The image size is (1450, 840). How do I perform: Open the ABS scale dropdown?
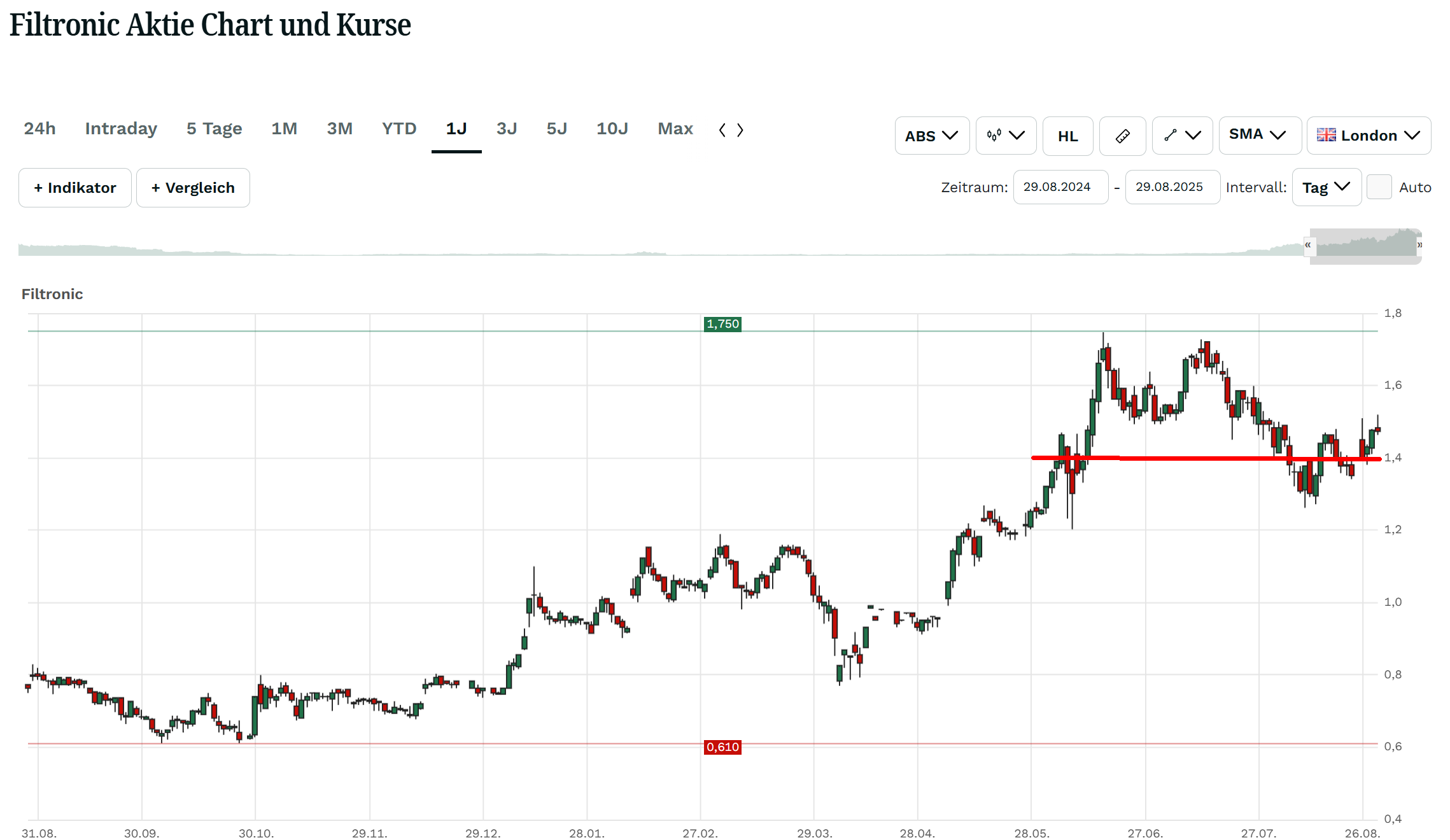(932, 136)
